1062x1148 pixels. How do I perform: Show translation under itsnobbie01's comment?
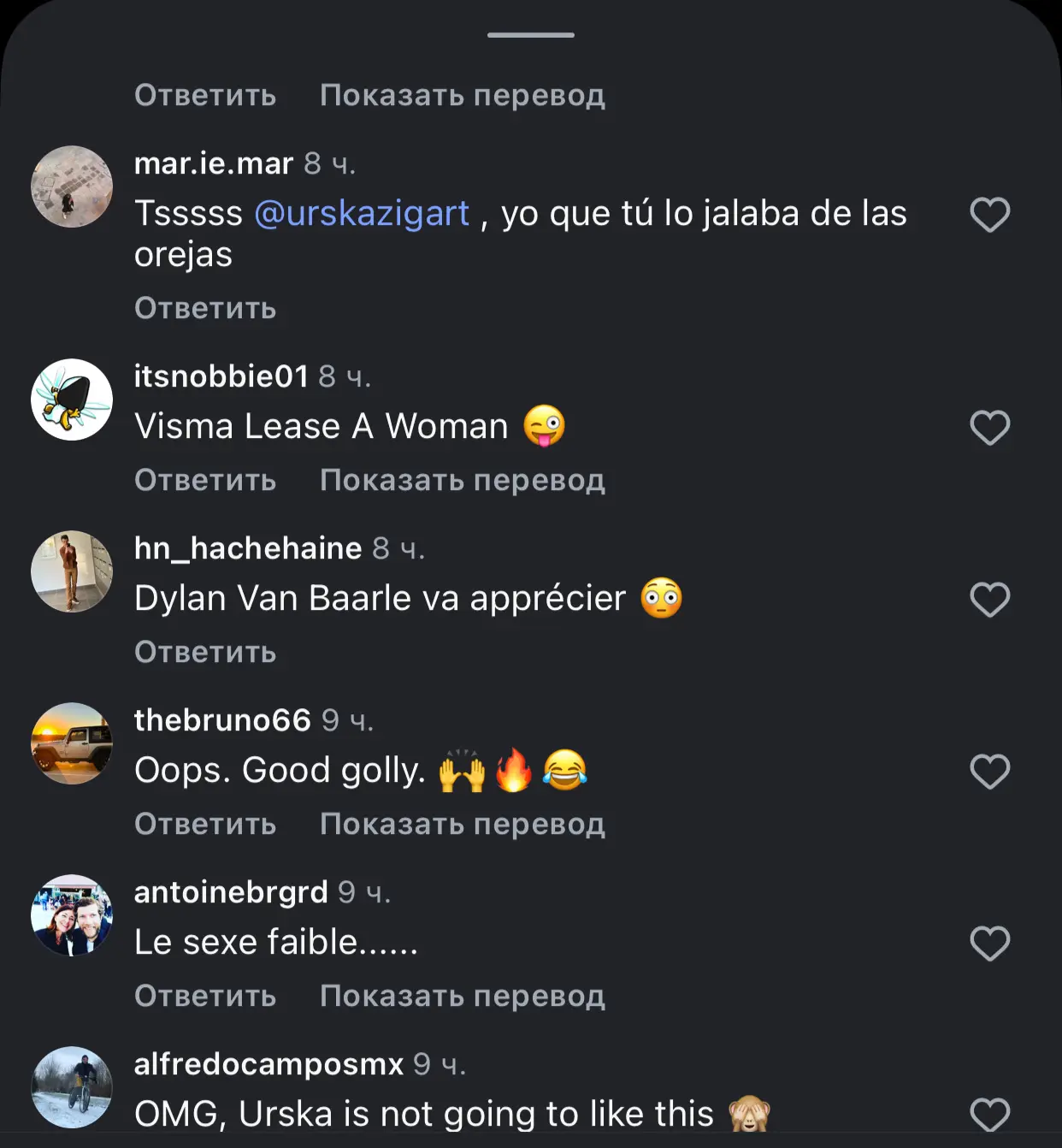tap(463, 480)
